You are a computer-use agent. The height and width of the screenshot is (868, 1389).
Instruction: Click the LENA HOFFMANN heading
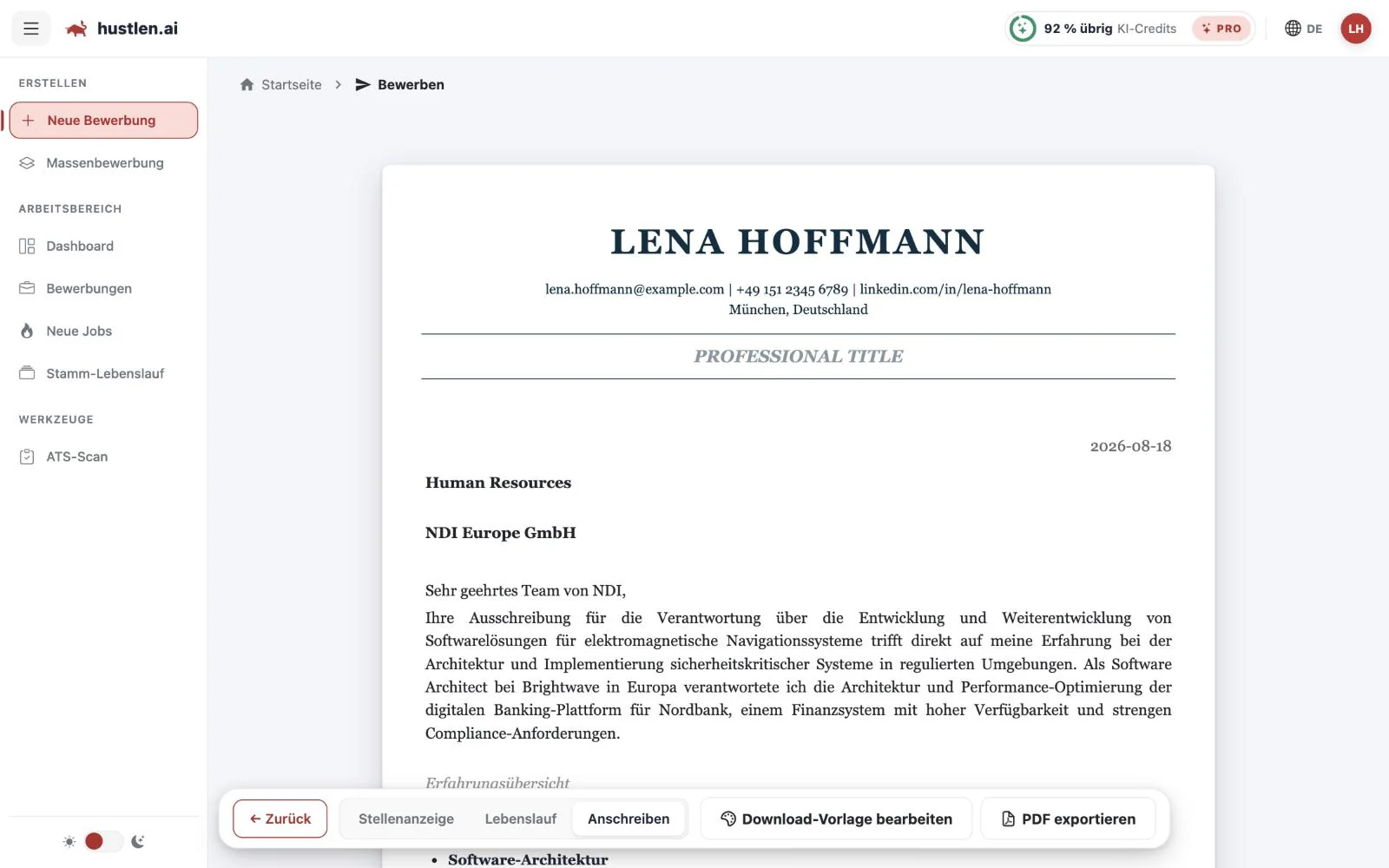[x=798, y=241]
